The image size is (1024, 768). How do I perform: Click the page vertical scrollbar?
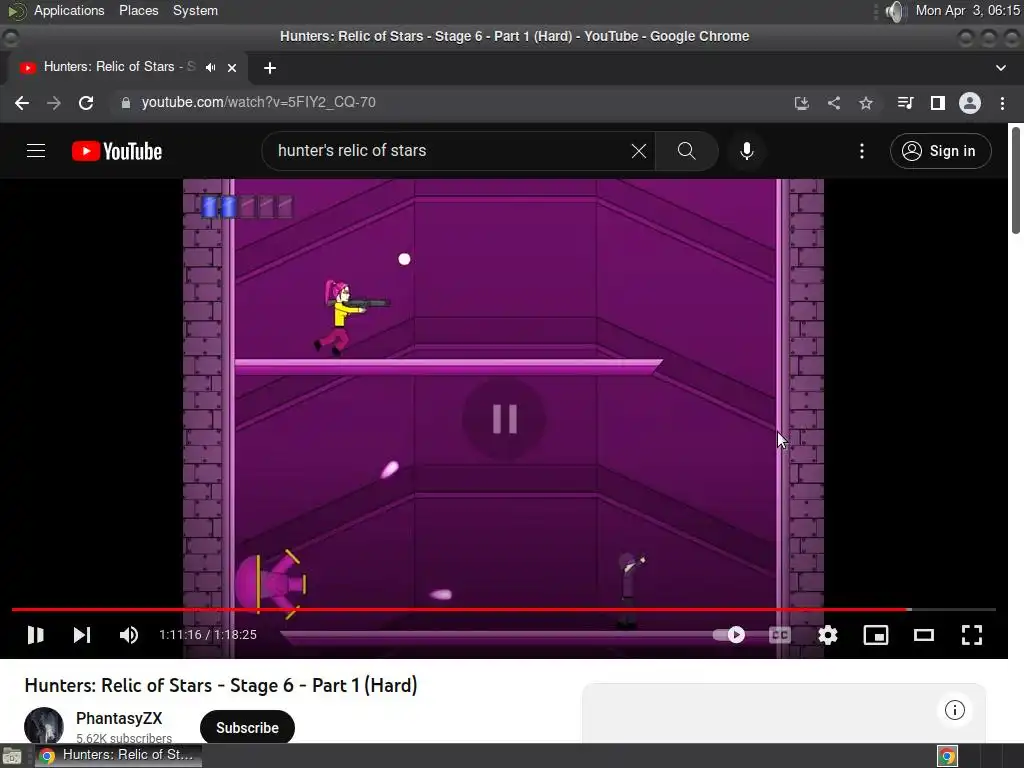point(1016,180)
